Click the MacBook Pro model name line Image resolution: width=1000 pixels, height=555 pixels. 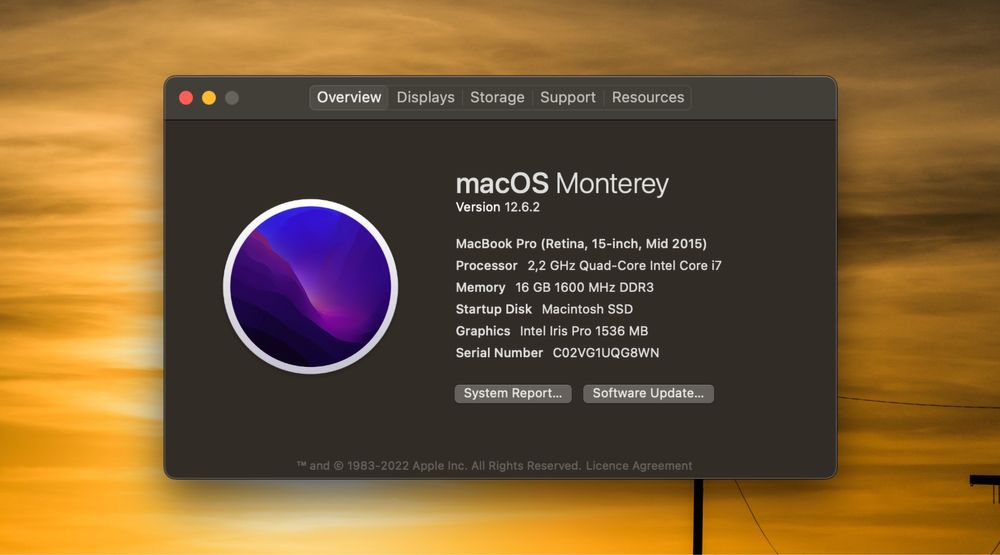[x=581, y=244]
